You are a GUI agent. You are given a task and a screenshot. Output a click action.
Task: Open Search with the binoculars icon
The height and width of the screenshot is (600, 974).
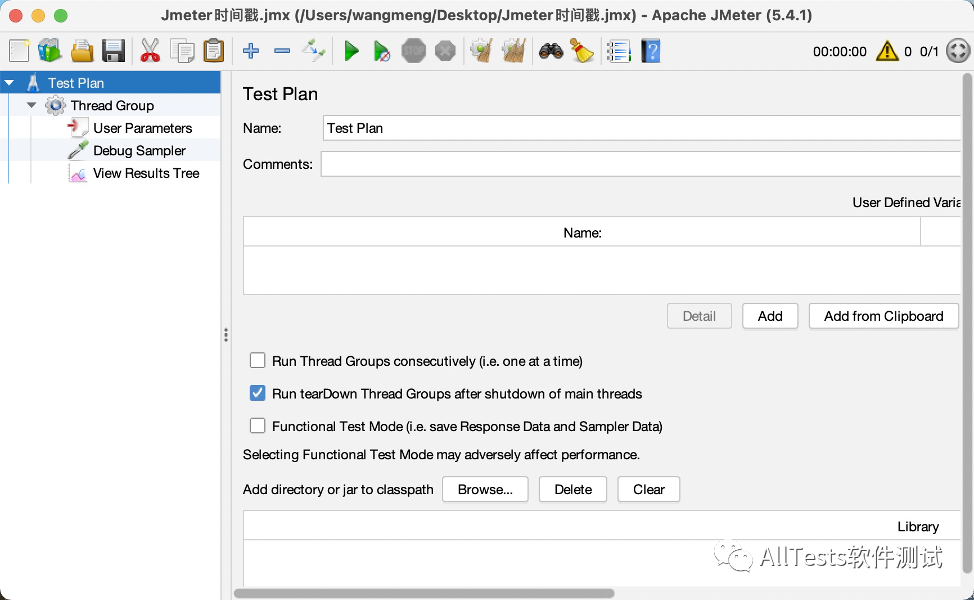551,51
